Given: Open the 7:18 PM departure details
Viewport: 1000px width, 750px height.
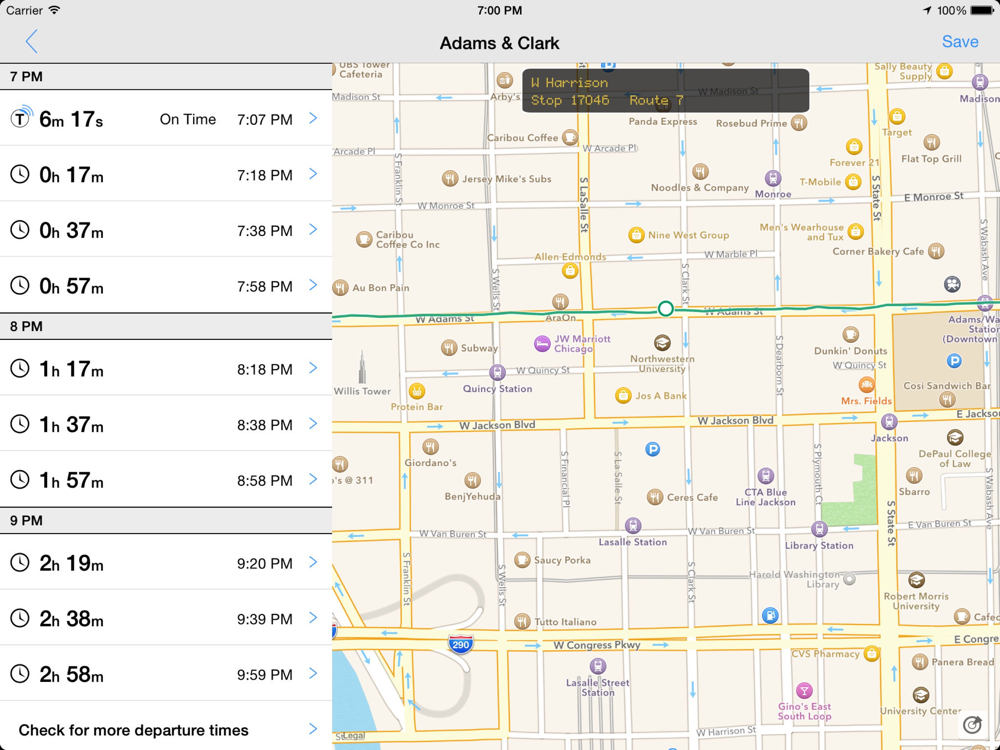Looking at the screenshot, I should point(166,174).
